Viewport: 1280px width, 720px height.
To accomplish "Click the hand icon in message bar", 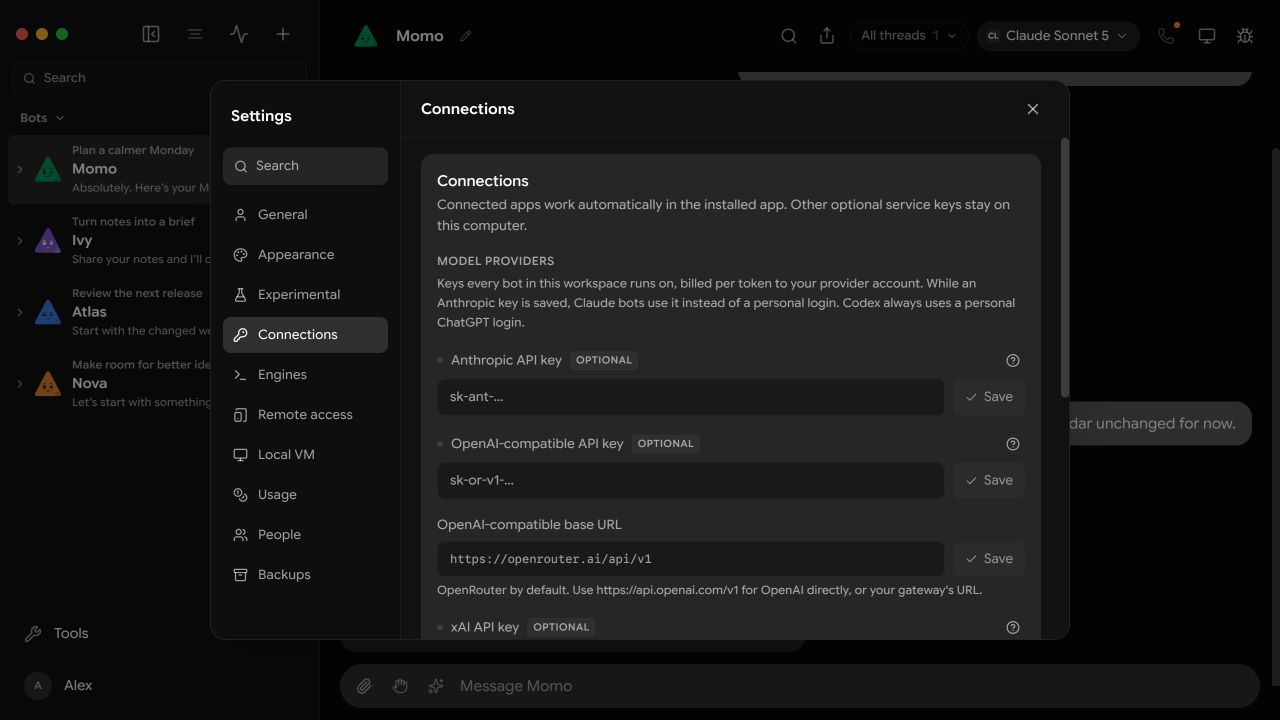I will [400, 686].
